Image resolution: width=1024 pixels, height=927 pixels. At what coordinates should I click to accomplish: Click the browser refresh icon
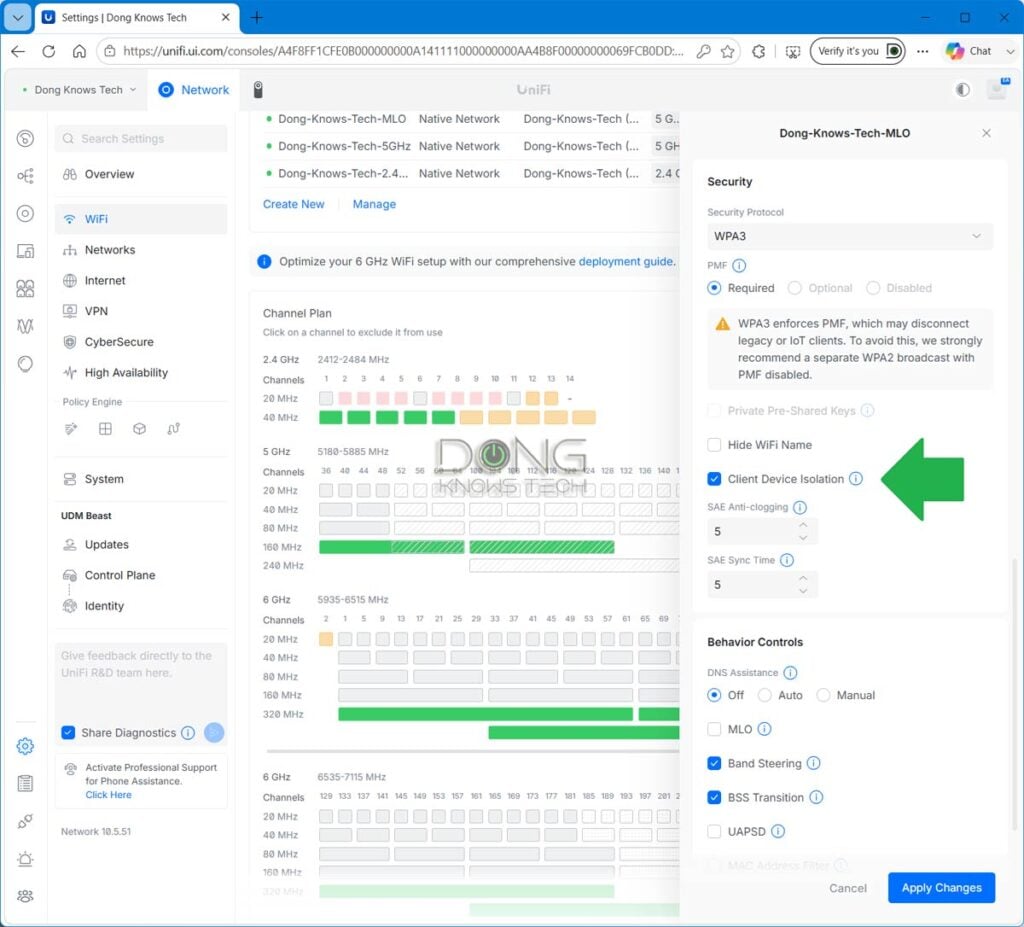pos(48,51)
